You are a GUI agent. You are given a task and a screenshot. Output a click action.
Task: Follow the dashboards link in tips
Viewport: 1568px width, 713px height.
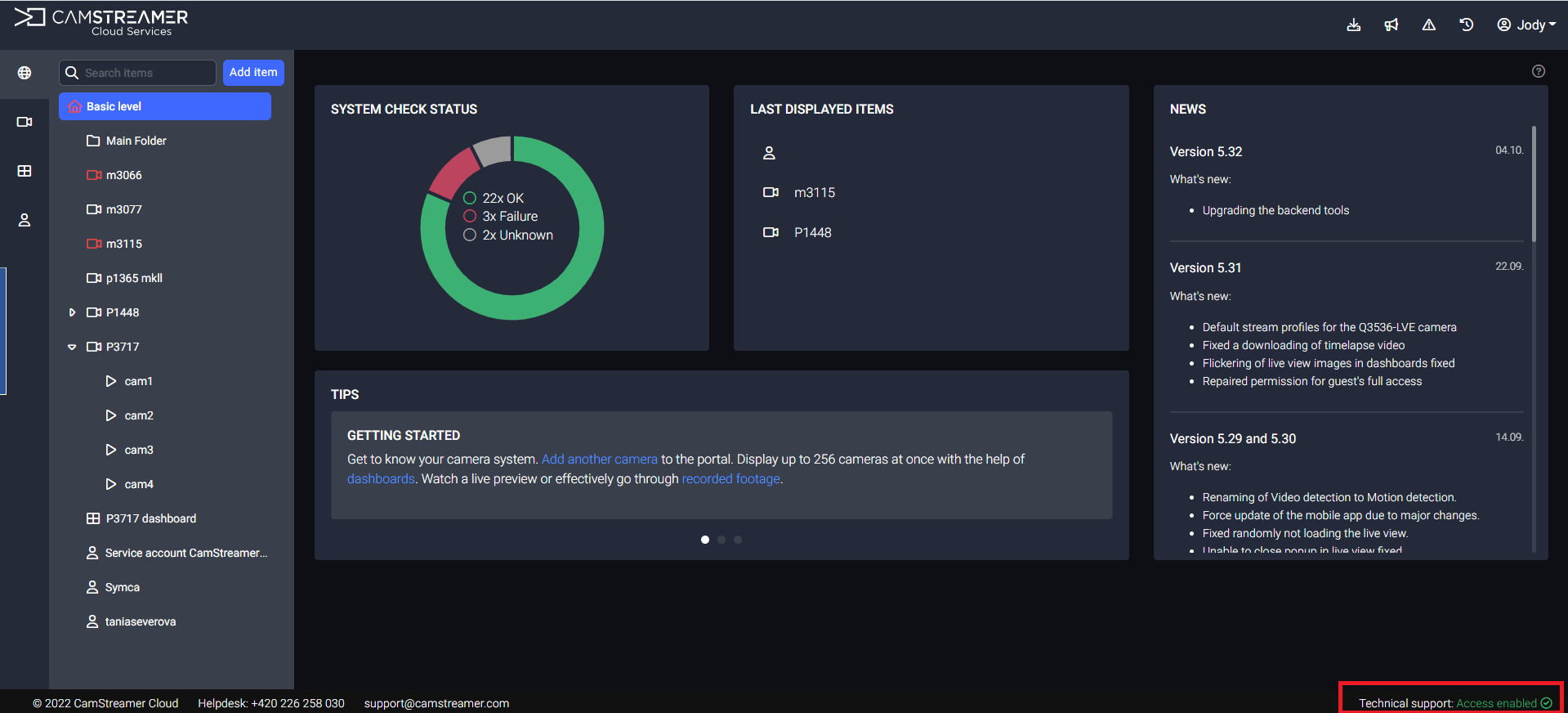[381, 479]
